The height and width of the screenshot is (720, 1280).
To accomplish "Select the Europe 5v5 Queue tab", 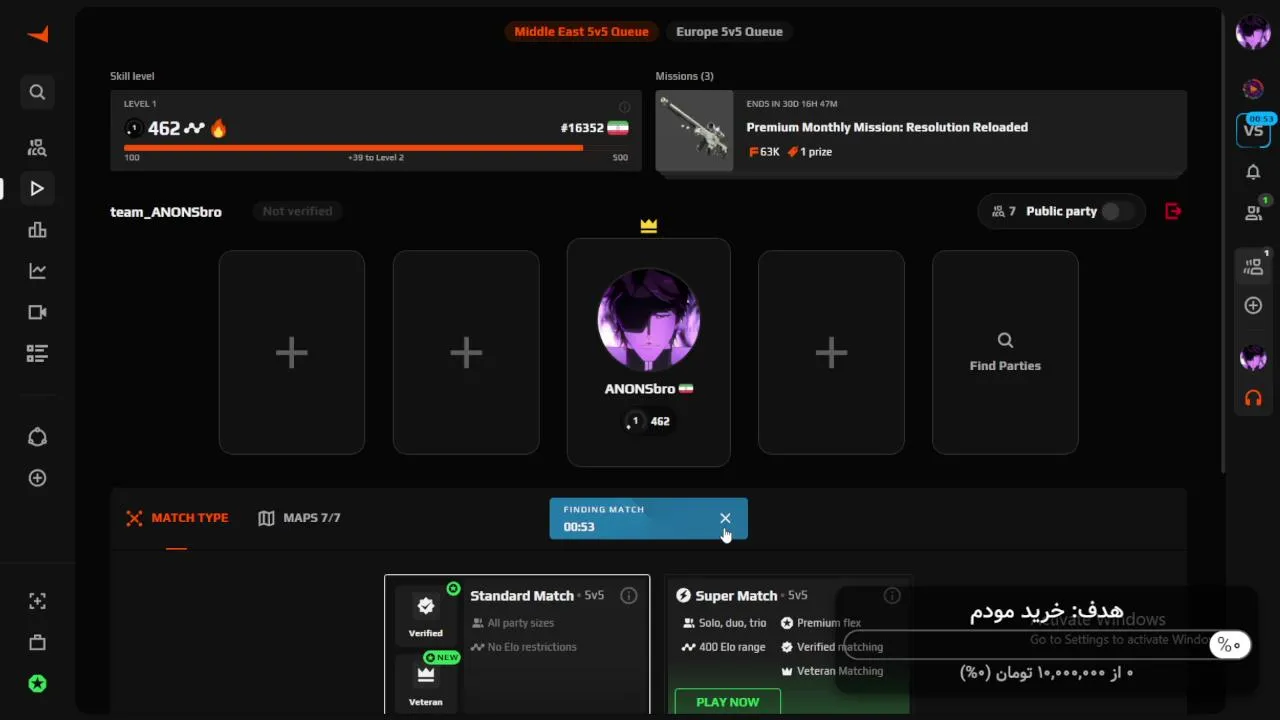I will 729,32.
